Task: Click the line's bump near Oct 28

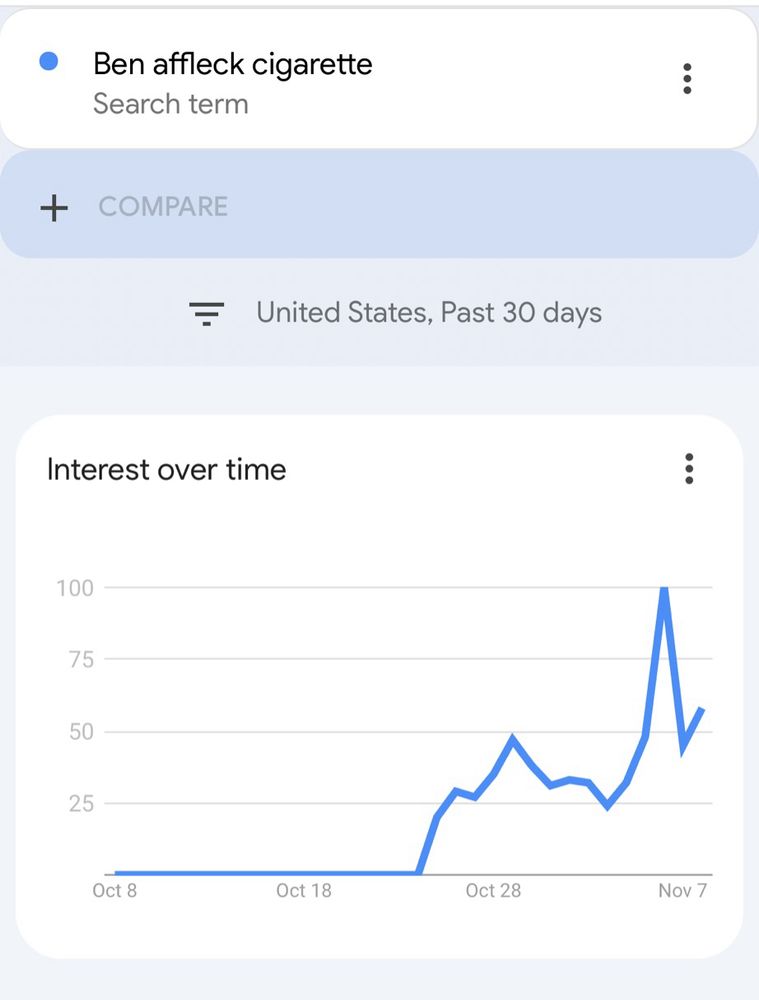Action: (x=513, y=740)
